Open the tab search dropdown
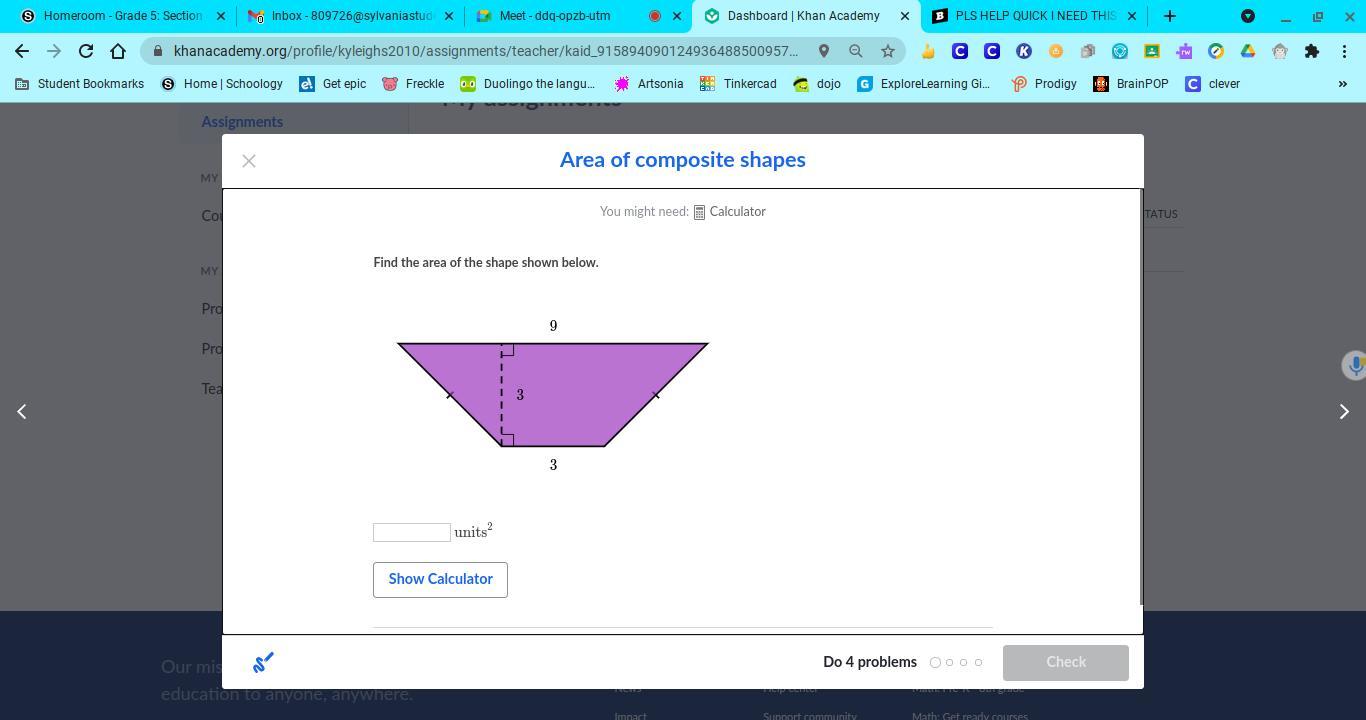This screenshot has width=1366, height=720. coord(1248,16)
